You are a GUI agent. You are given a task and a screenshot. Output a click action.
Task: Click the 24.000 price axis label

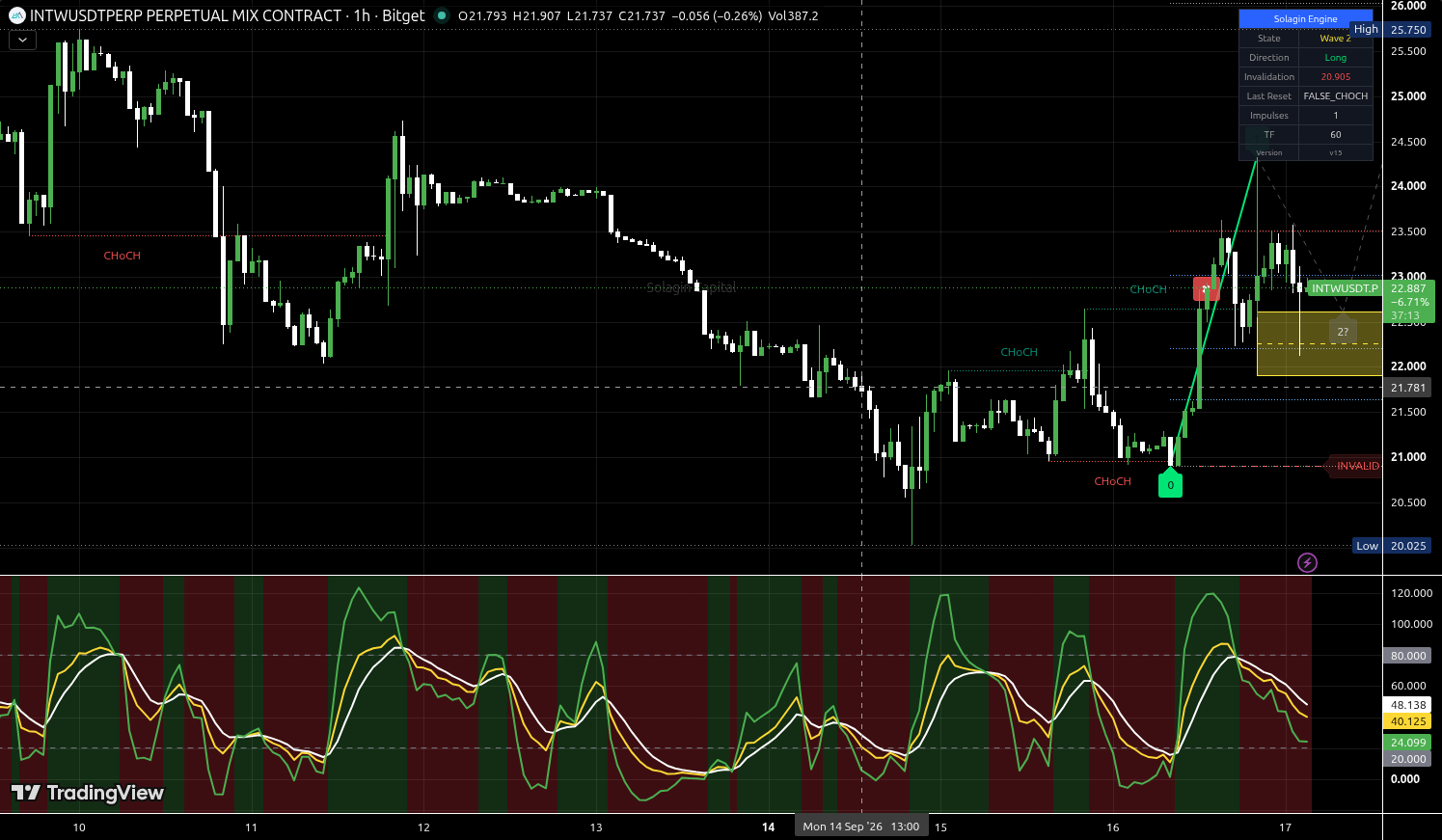pos(1408,186)
